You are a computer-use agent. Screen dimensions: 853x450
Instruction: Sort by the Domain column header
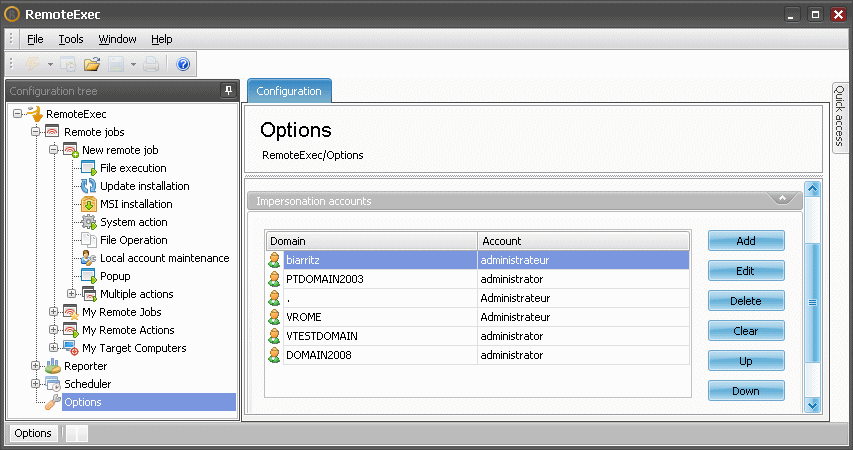[x=372, y=241]
